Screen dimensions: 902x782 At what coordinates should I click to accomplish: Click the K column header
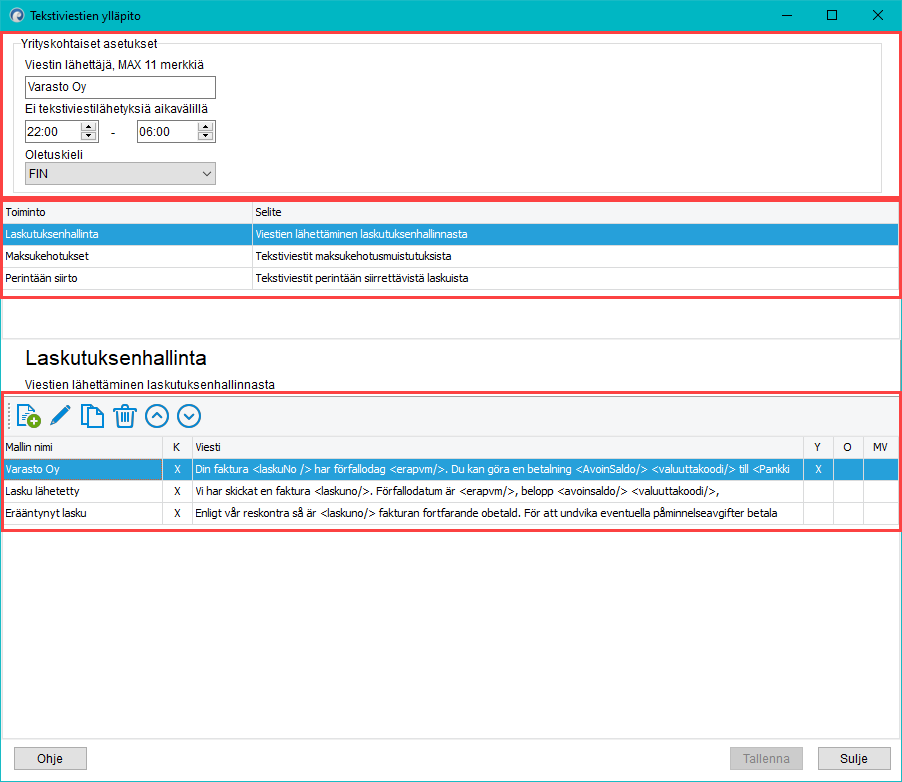click(177, 447)
